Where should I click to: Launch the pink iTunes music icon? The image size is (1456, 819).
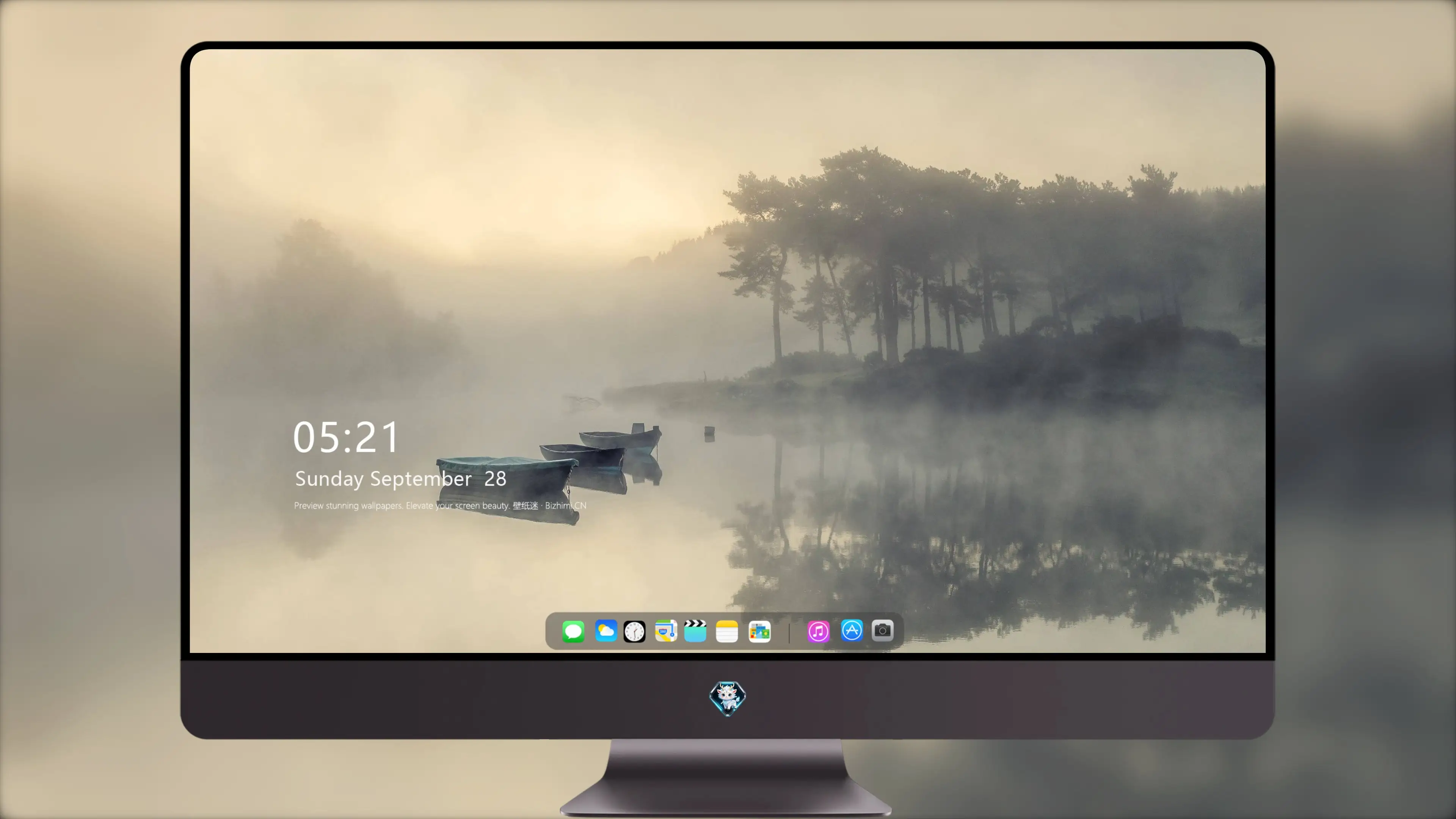tap(819, 631)
